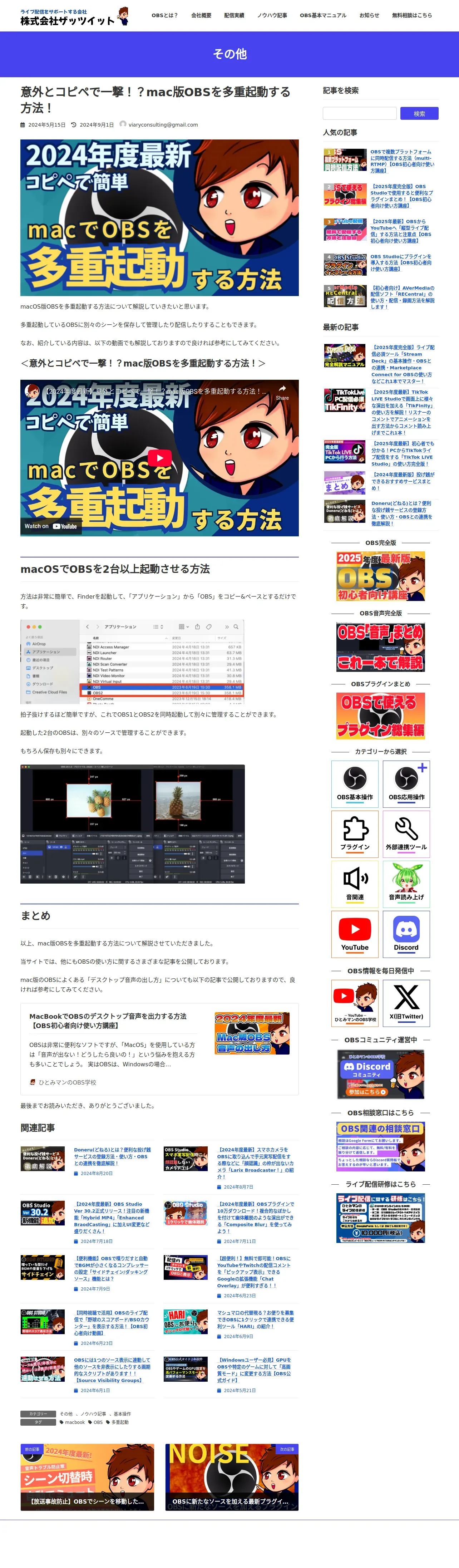Image resolution: width=459 pixels, height=1568 pixels.
Task: Open latest sidebar article on Doneru
Action: (x=402, y=513)
